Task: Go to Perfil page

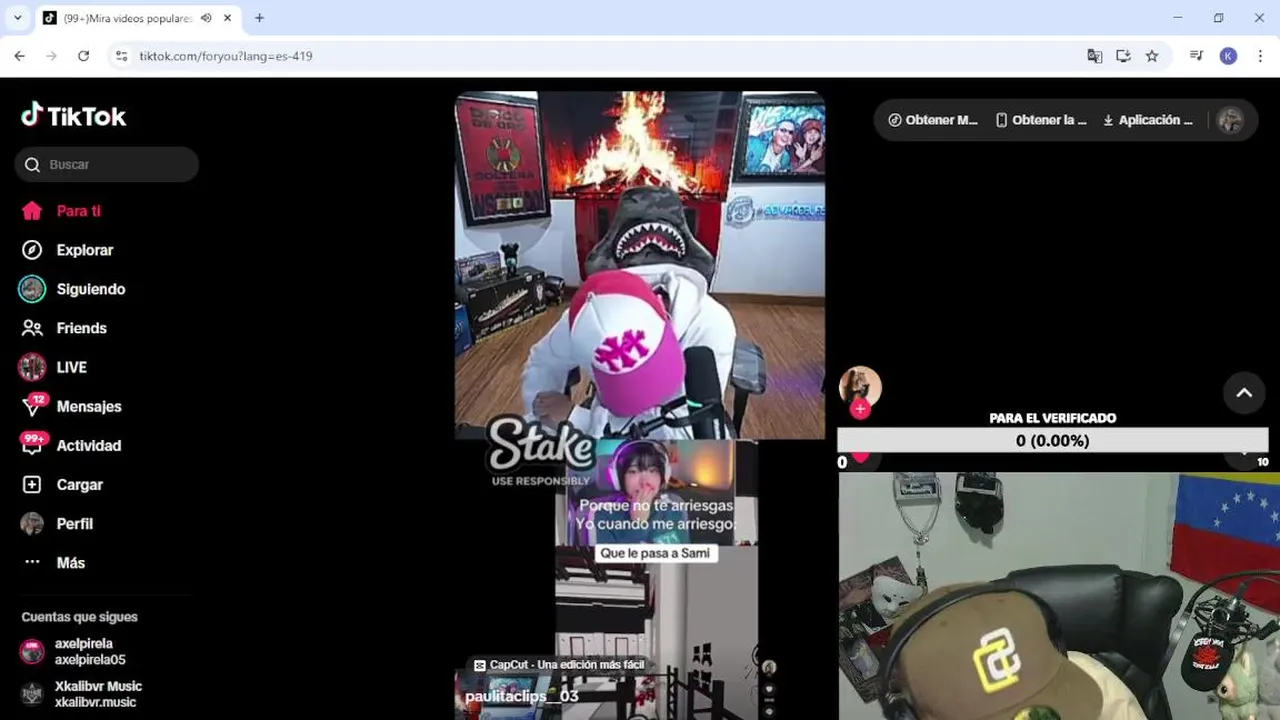Action: coord(74,523)
